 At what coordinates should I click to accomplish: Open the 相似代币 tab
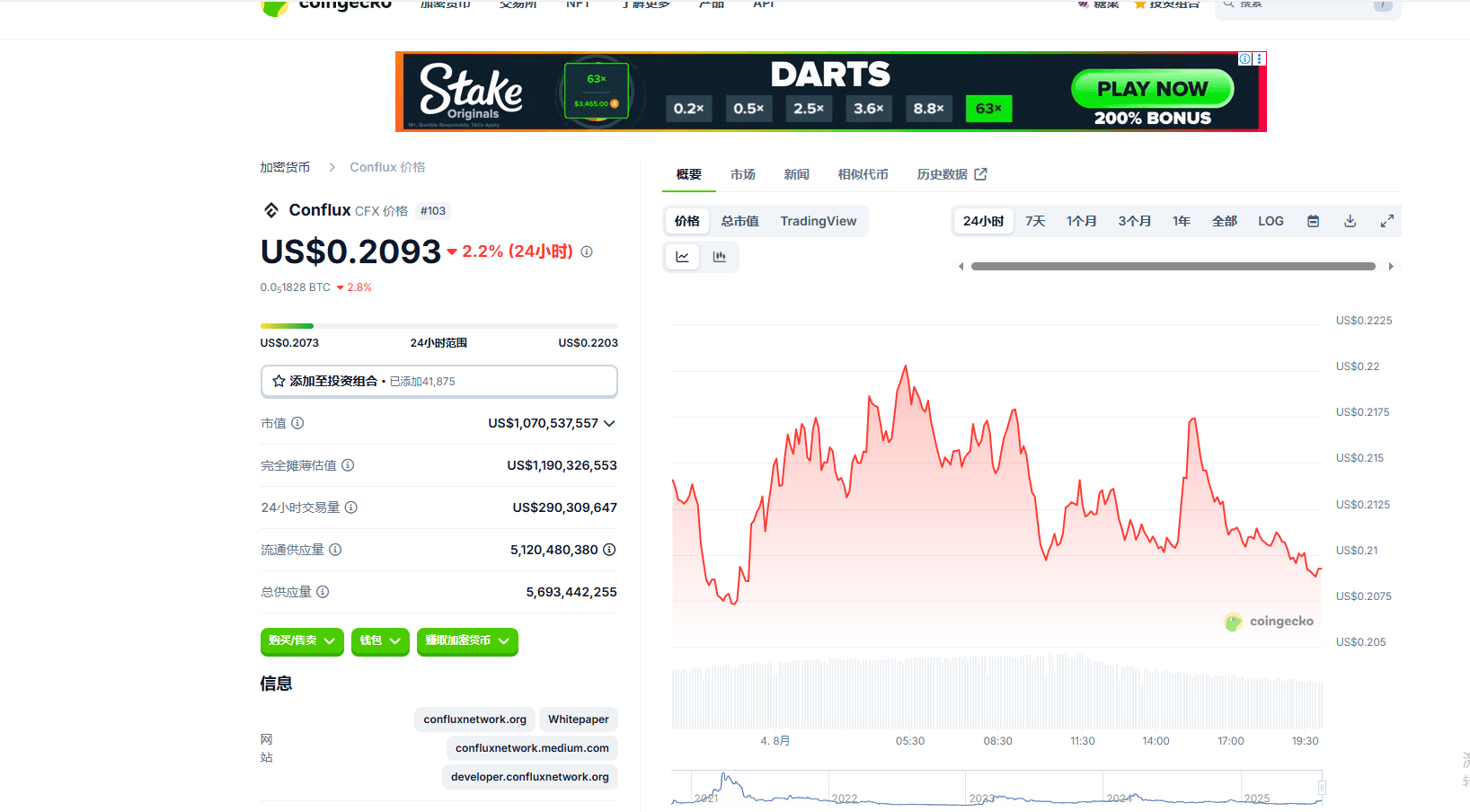click(863, 174)
